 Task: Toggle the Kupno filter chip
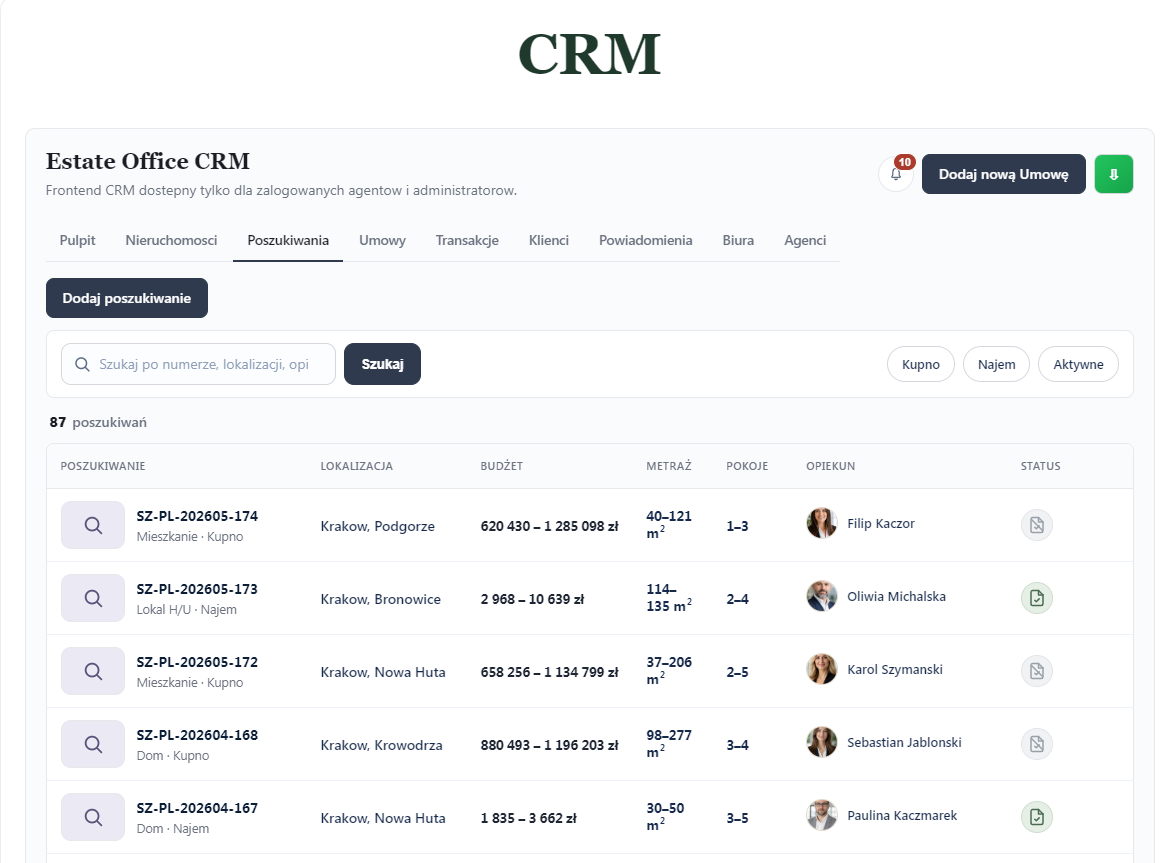tap(920, 364)
